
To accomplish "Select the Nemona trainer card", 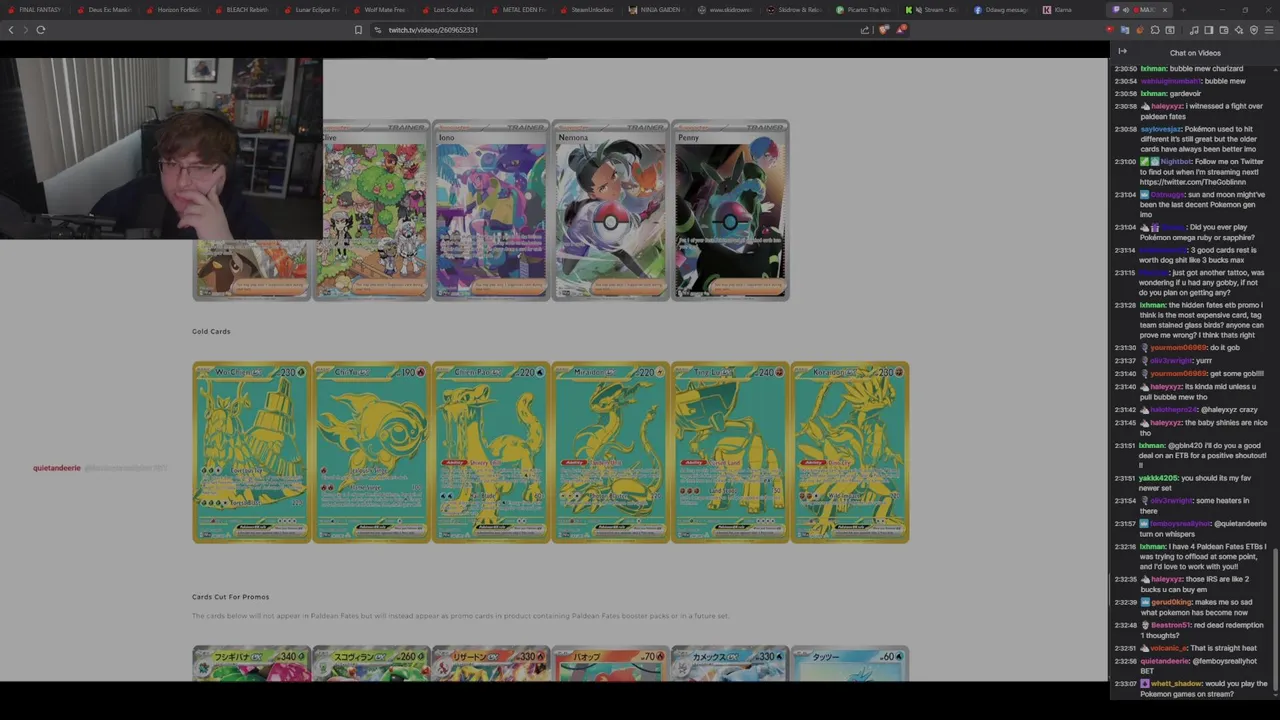I will [x=611, y=210].
